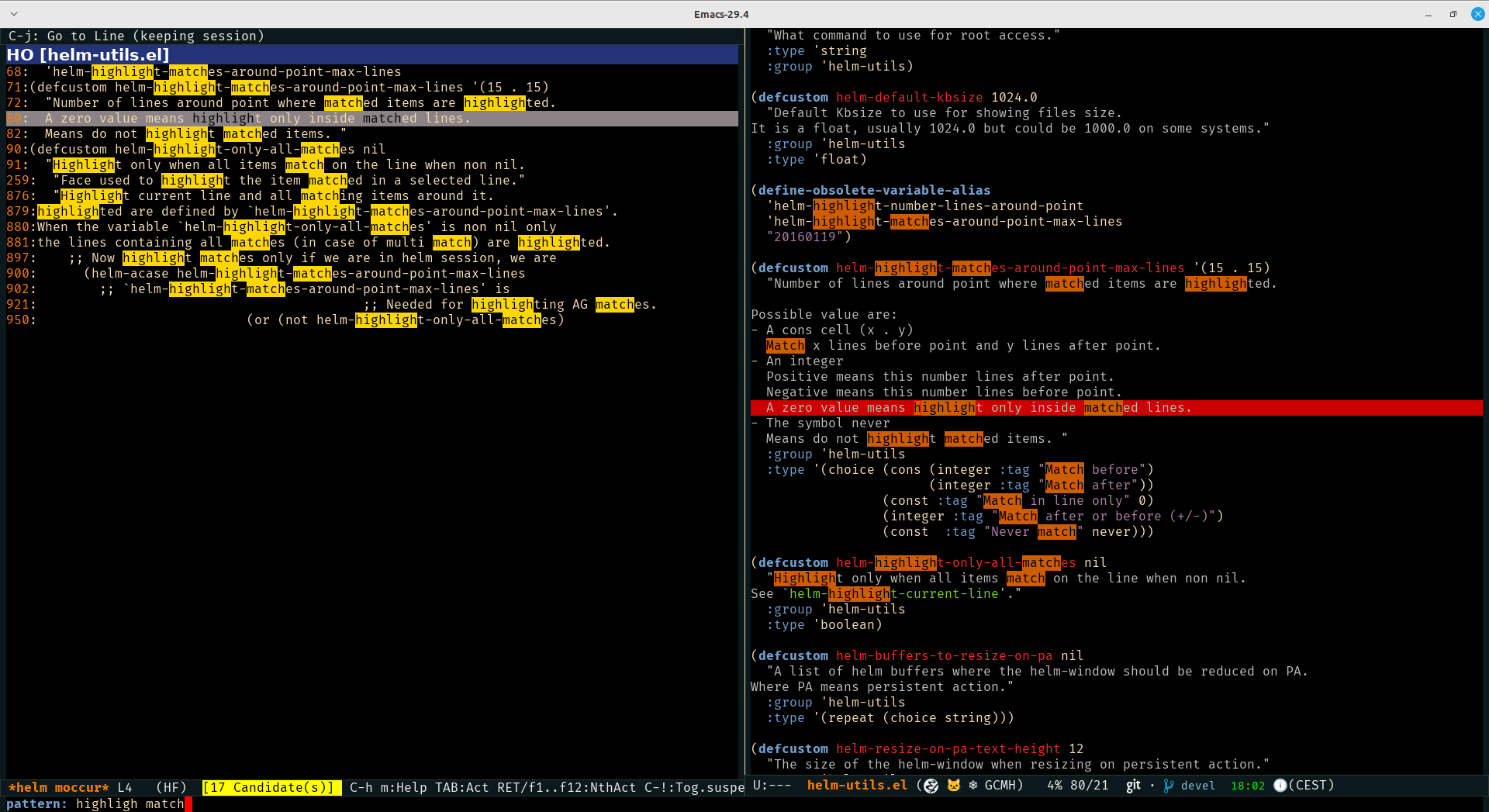Minimize the Emacs window
1489x812 pixels.
coord(1429,14)
